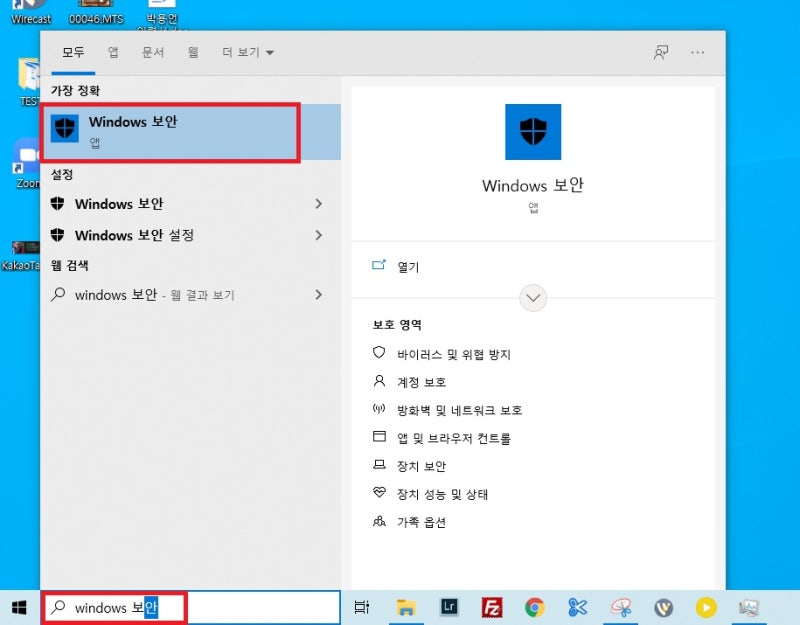Click the taskbar search box with windows 보안

pos(191,607)
